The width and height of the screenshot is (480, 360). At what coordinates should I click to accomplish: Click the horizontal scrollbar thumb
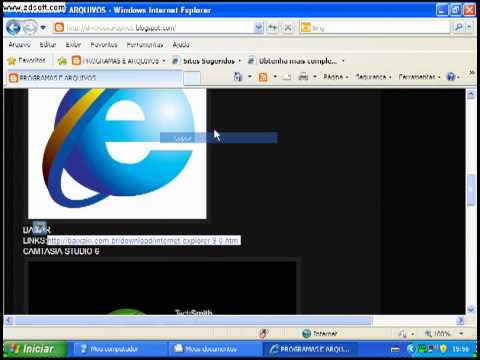pyautogui.click(x=193, y=321)
